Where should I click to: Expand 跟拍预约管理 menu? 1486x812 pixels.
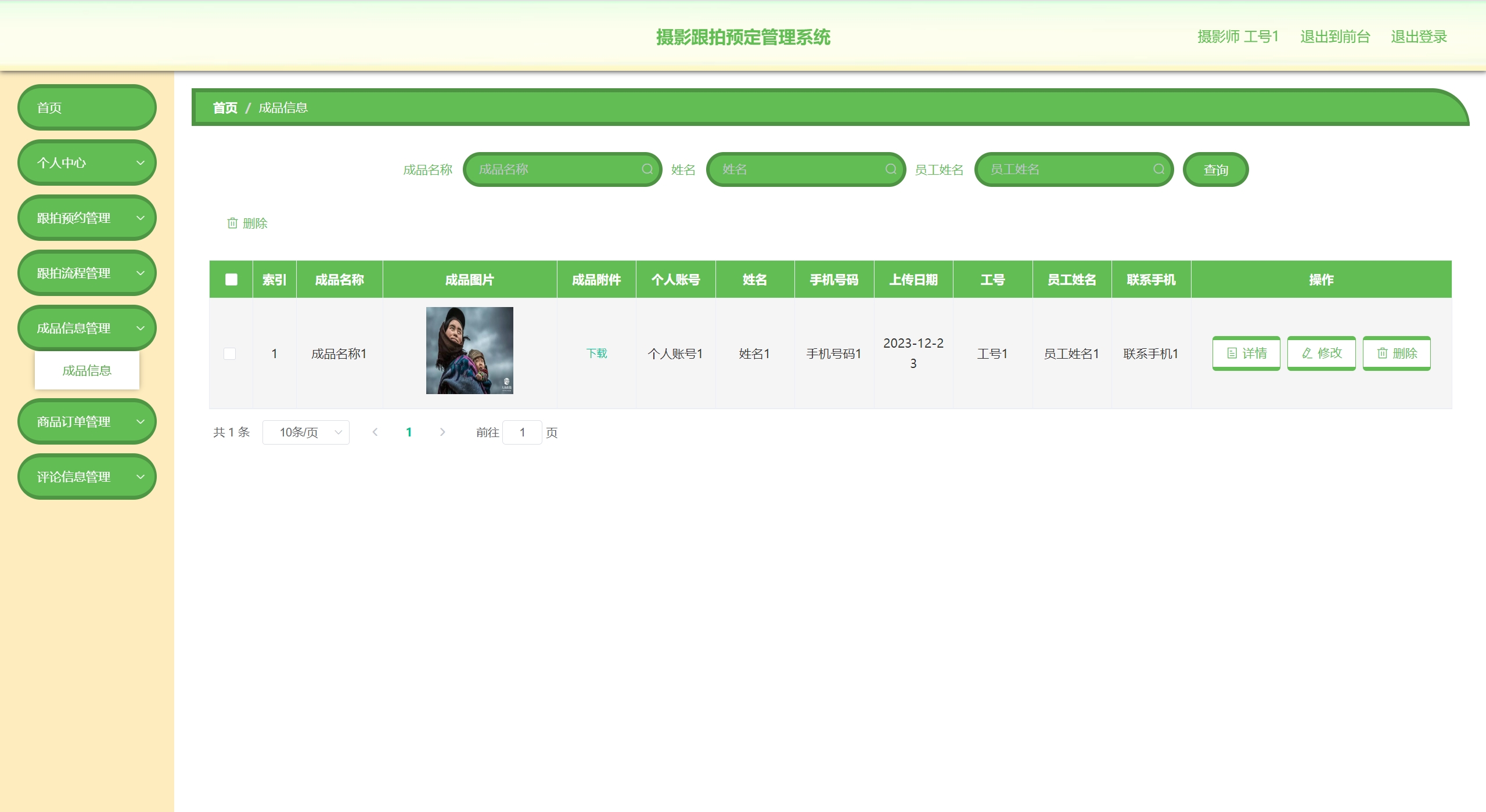point(87,218)
